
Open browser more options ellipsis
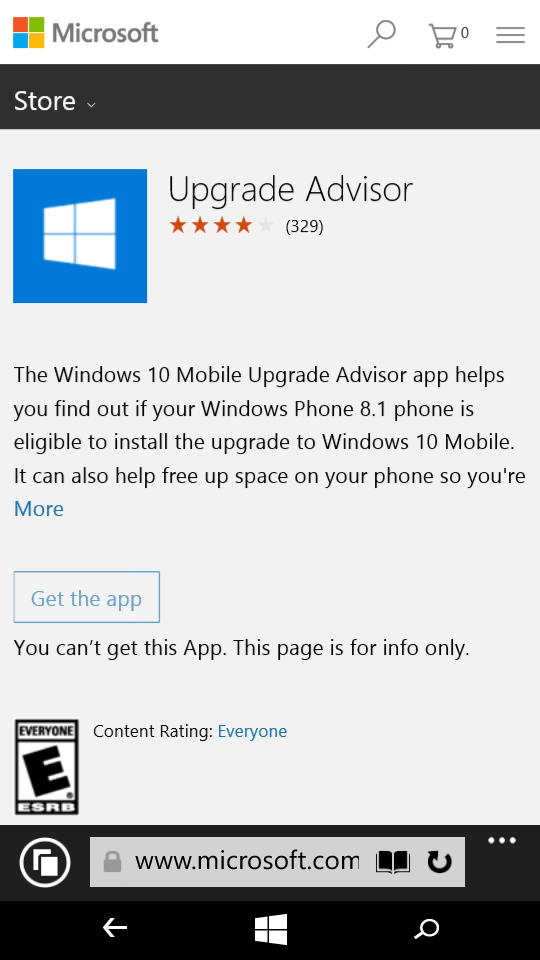(502, 840)
